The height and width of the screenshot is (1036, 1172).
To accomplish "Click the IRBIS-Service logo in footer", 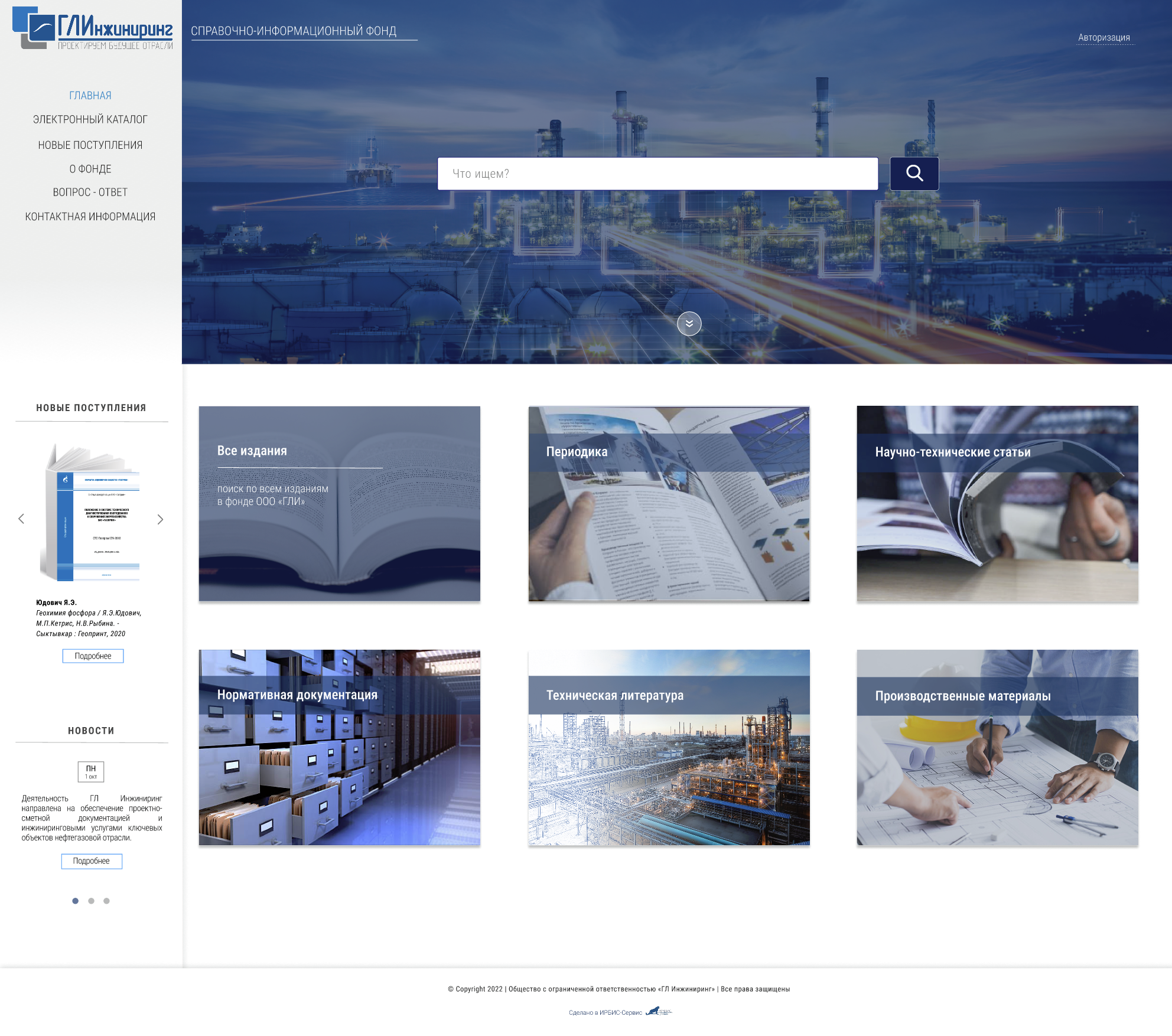I will 659,1011.
